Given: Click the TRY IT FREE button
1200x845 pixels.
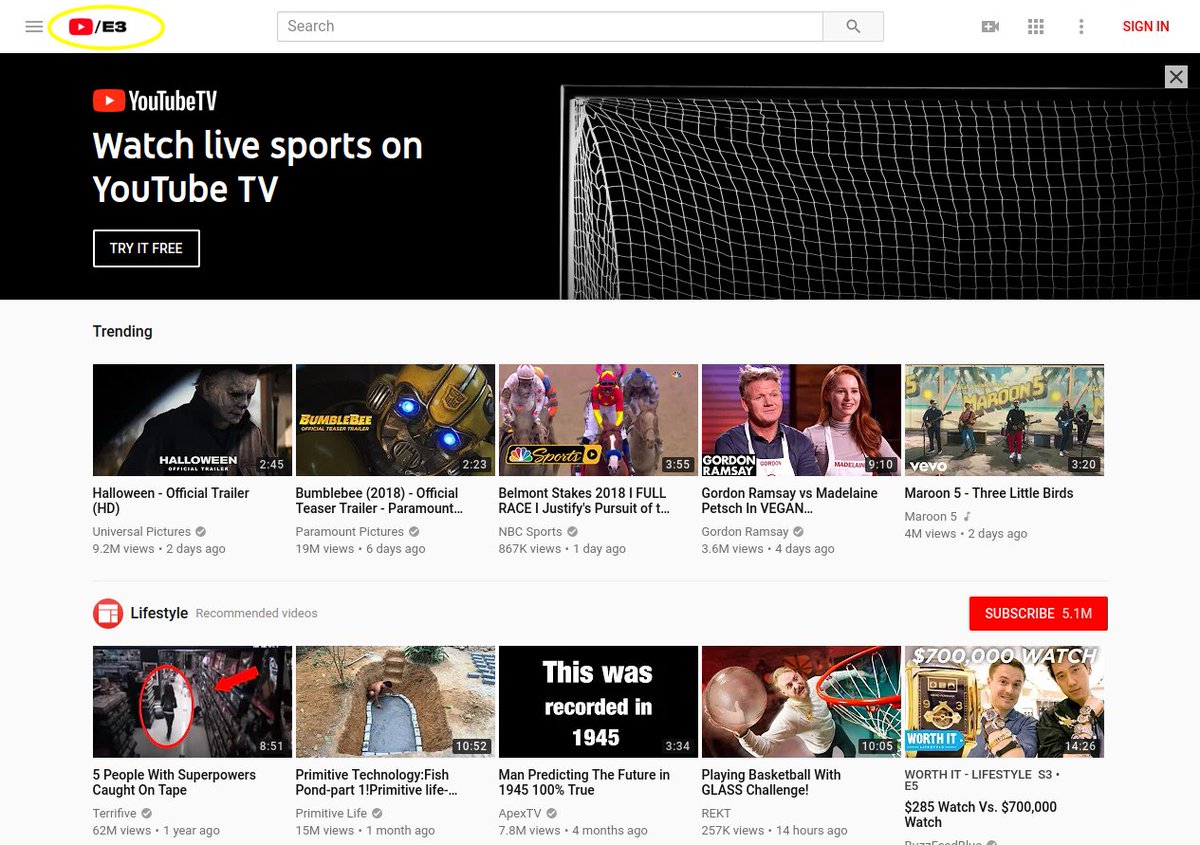Looking at the screenshot, I should [x=146, y=249].
